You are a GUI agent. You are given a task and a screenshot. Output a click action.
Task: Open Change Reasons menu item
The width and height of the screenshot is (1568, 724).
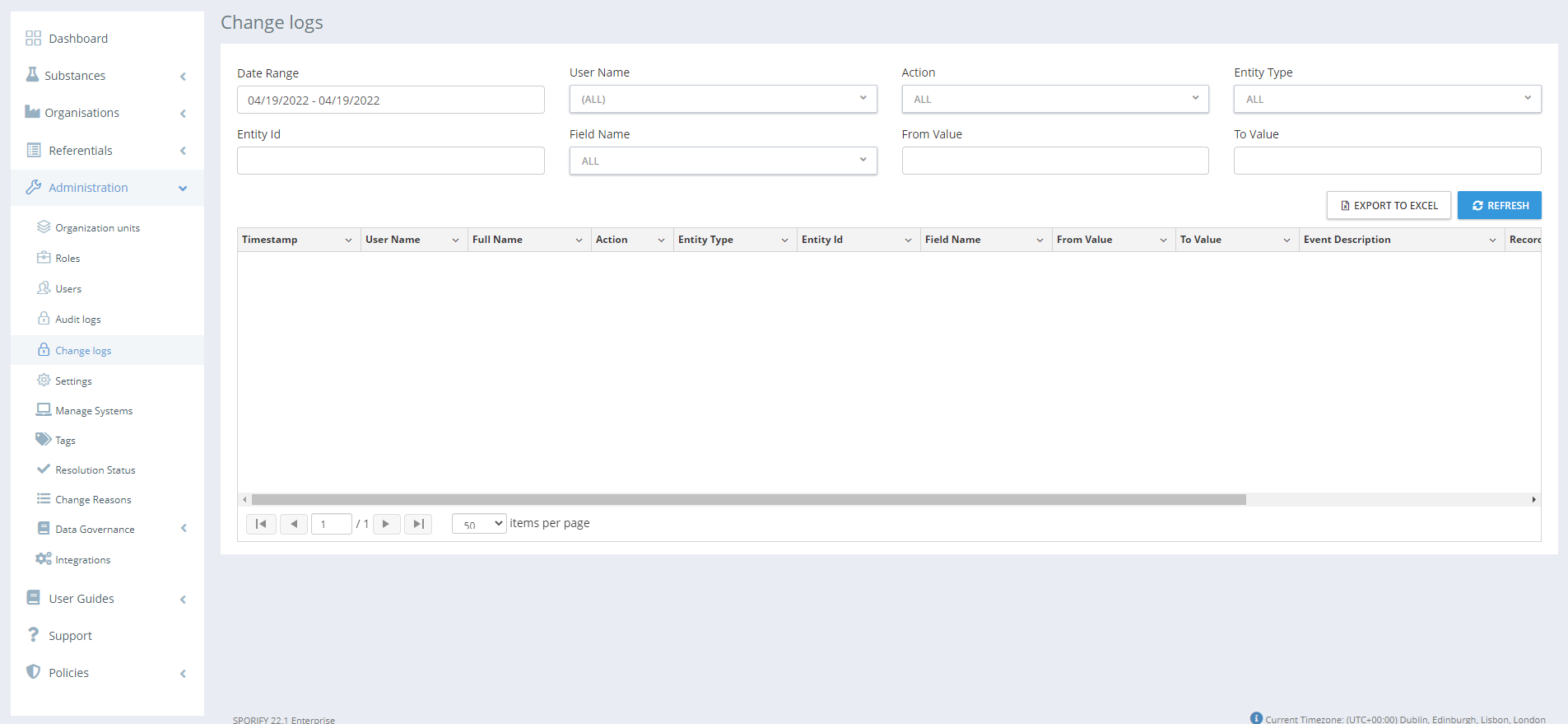pos(93,500)
